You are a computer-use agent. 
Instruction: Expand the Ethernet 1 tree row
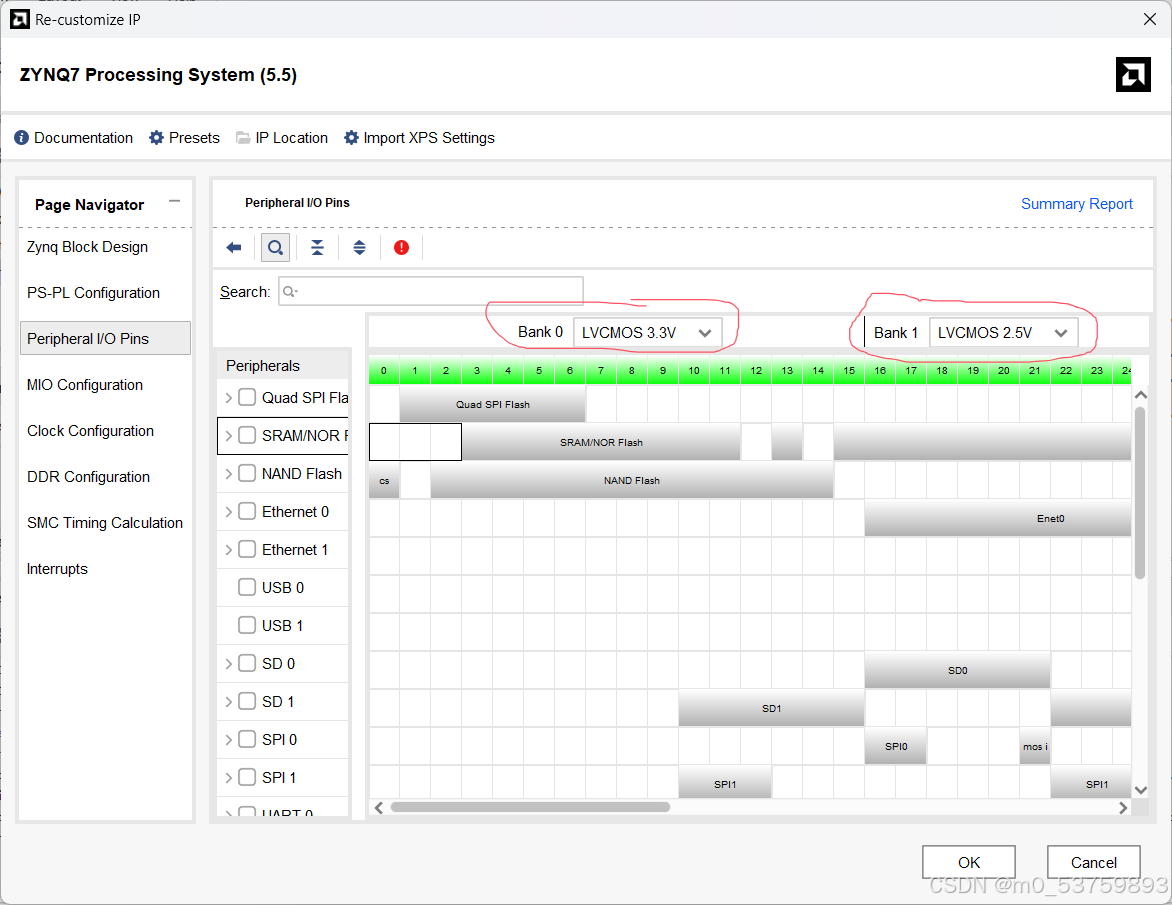[x=229, y=550]
